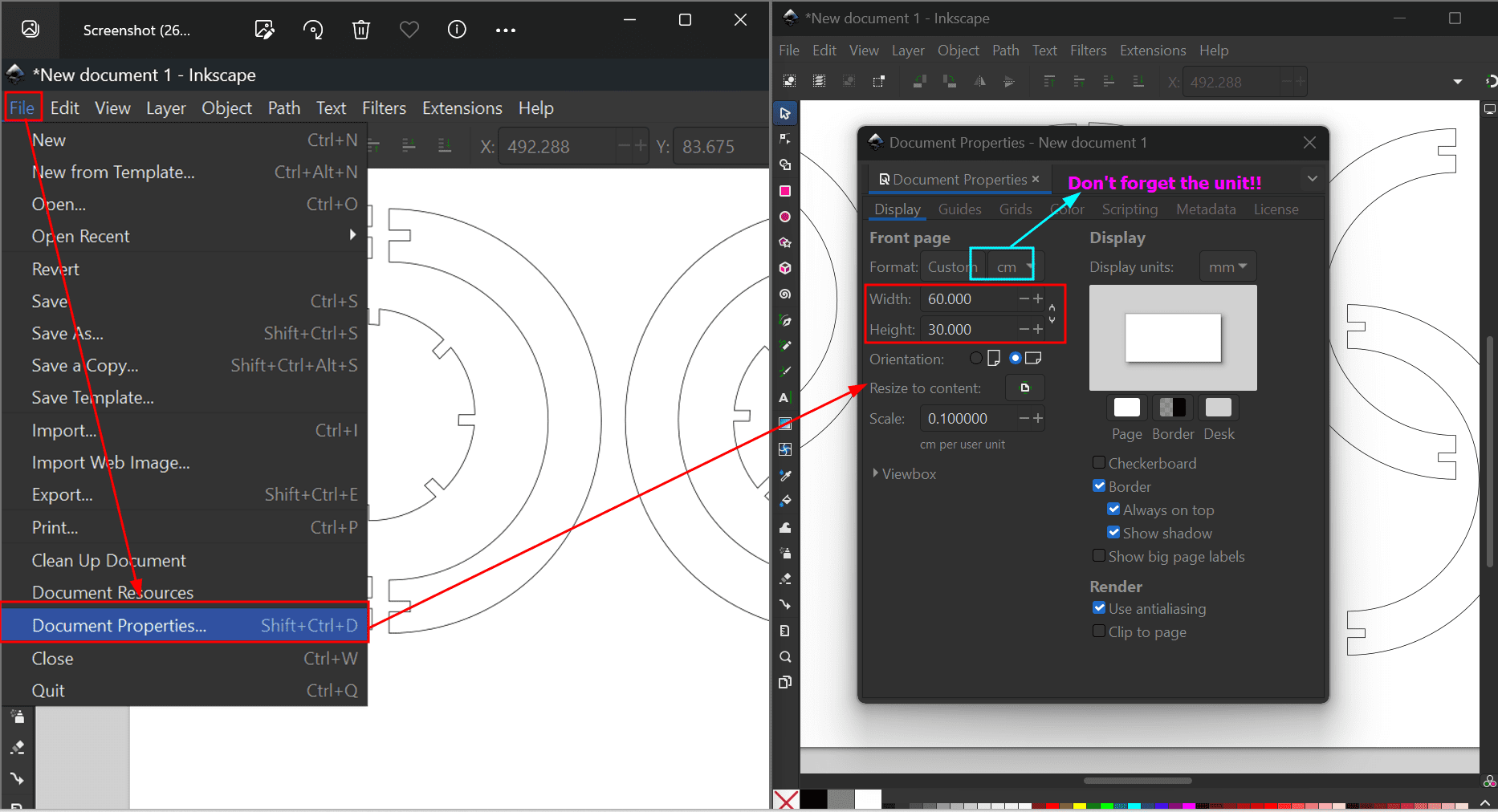This screenshot has height=812, width=1498.
Task: Uncheck the Border checkbox
Action: (x=1099, y=485)
